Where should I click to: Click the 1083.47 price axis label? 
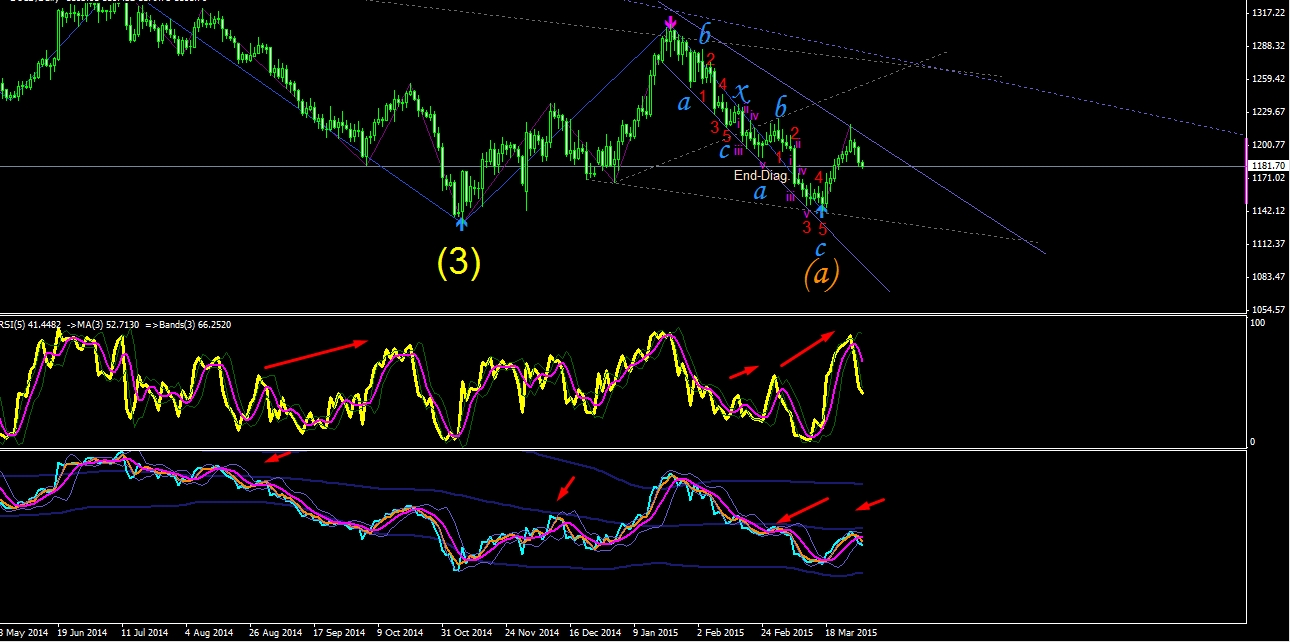click(x=1268, y=276)
